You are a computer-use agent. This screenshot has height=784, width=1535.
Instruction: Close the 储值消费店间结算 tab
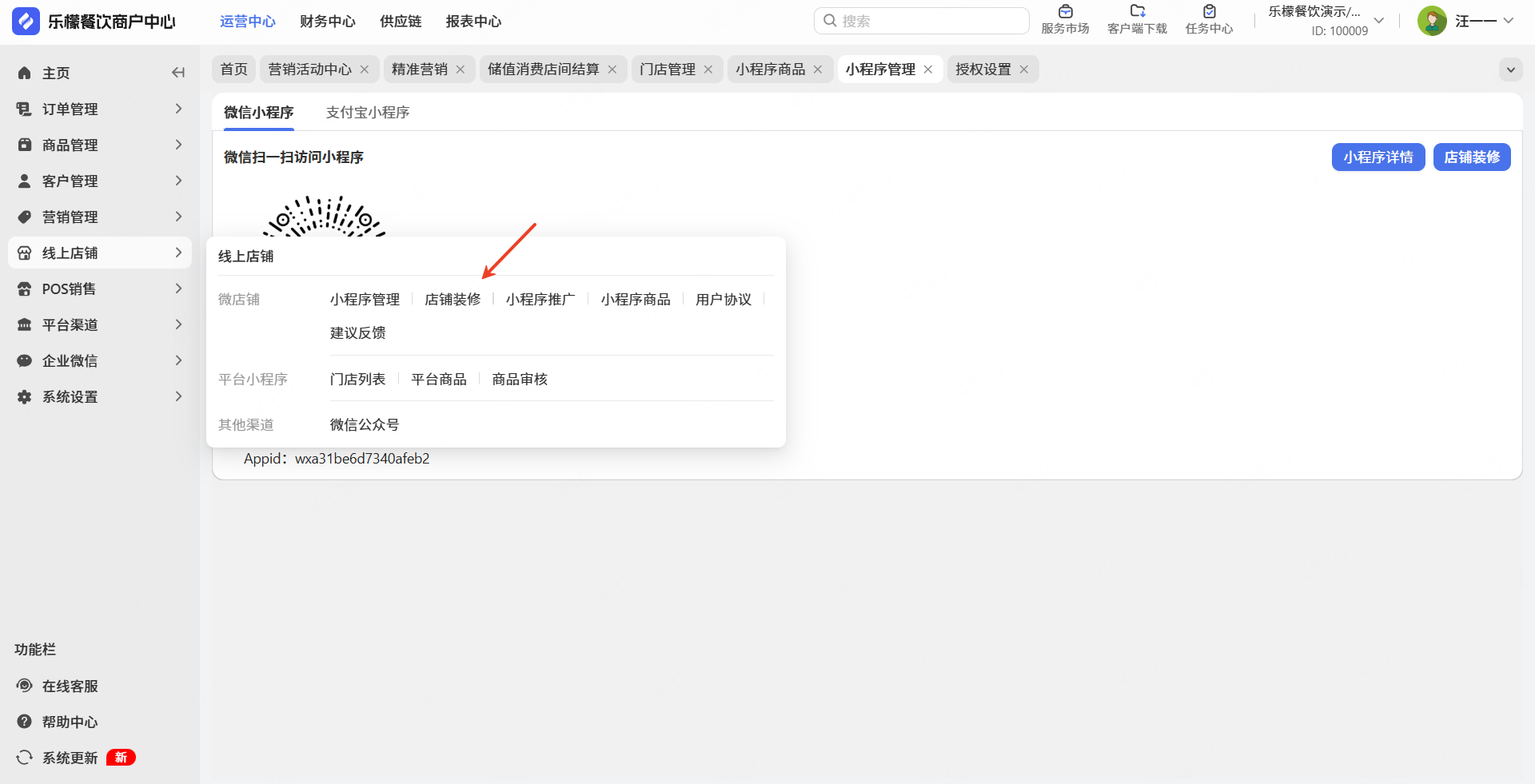612,70
